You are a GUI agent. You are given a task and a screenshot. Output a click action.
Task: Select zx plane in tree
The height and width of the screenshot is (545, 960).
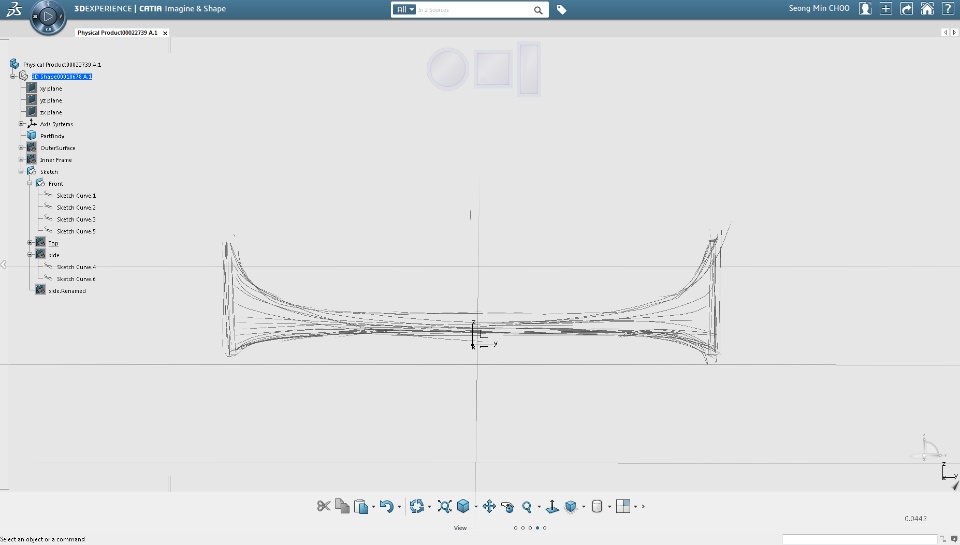[50, 112]
